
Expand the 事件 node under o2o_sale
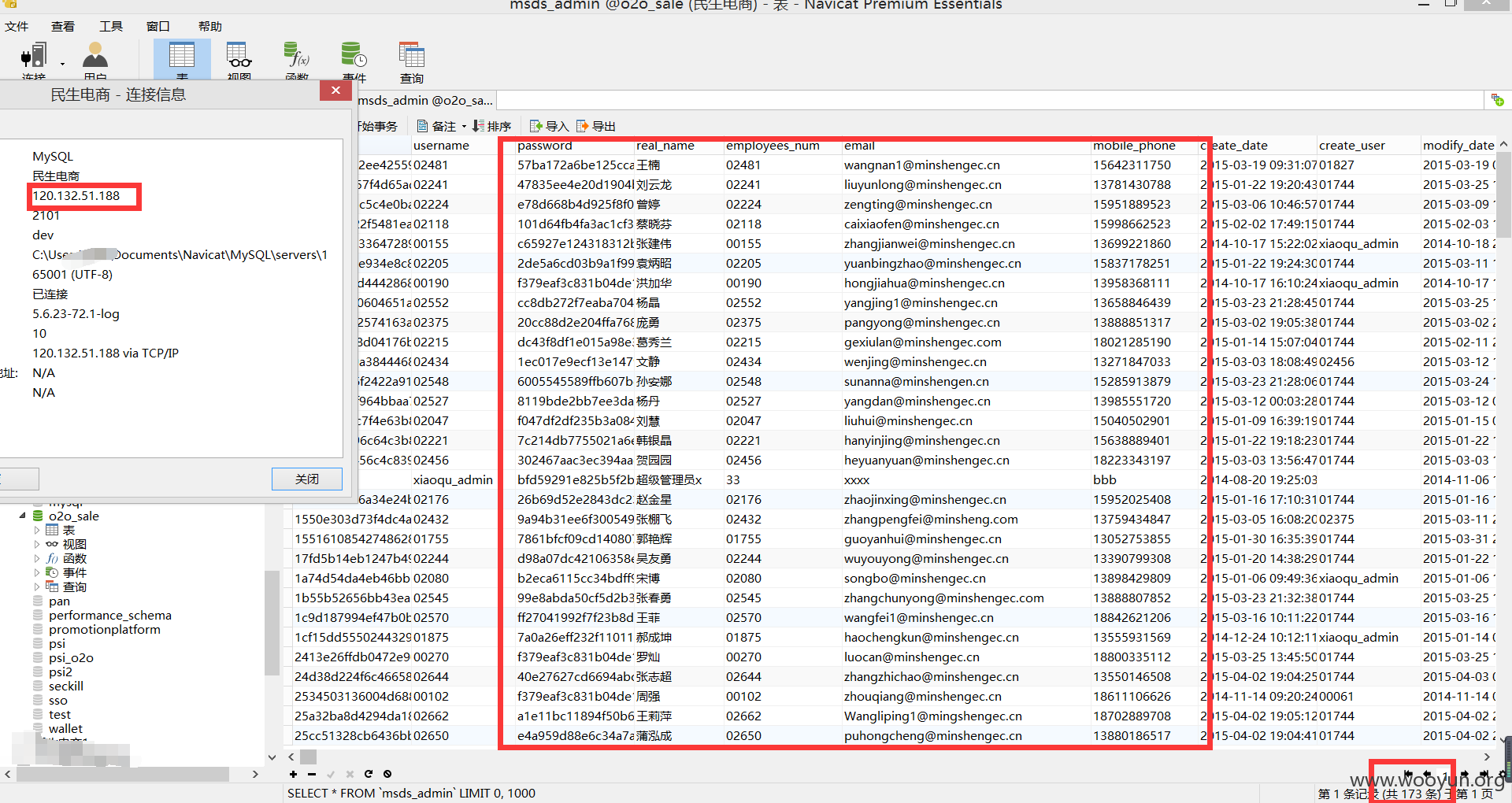[37, 572]
